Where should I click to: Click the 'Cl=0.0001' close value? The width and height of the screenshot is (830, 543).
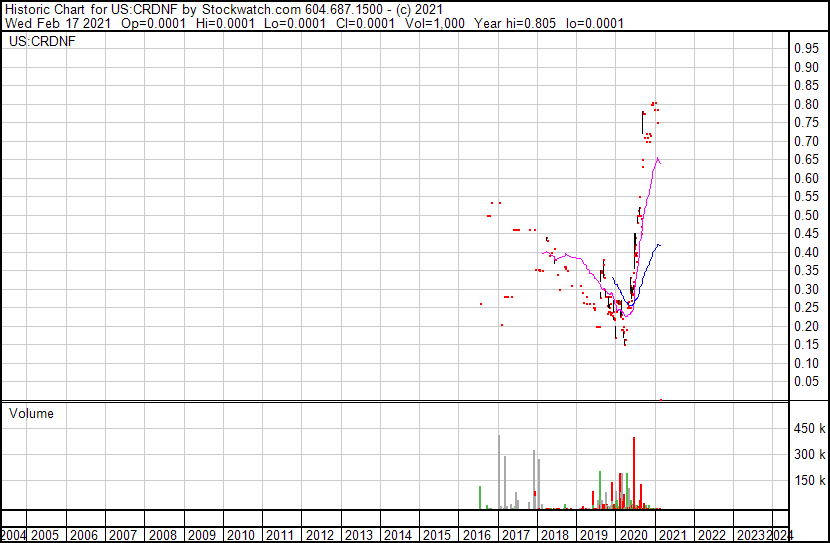(365, 23)
